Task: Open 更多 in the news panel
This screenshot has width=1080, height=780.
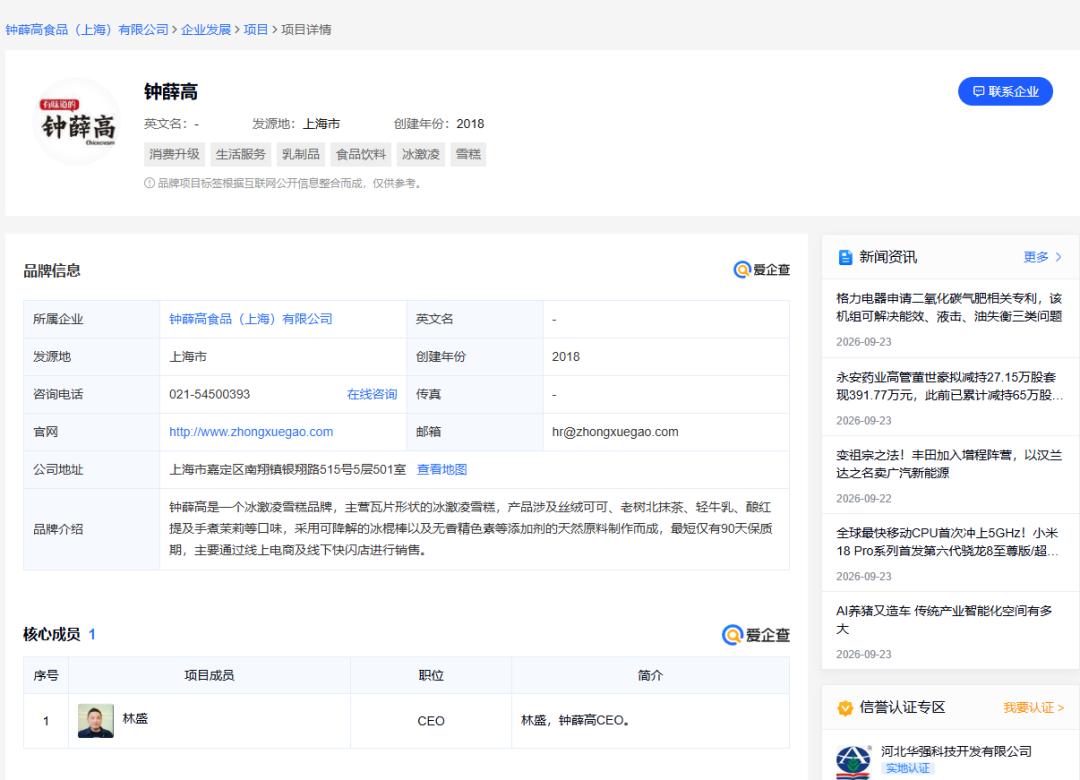Action: [1043, 257]
